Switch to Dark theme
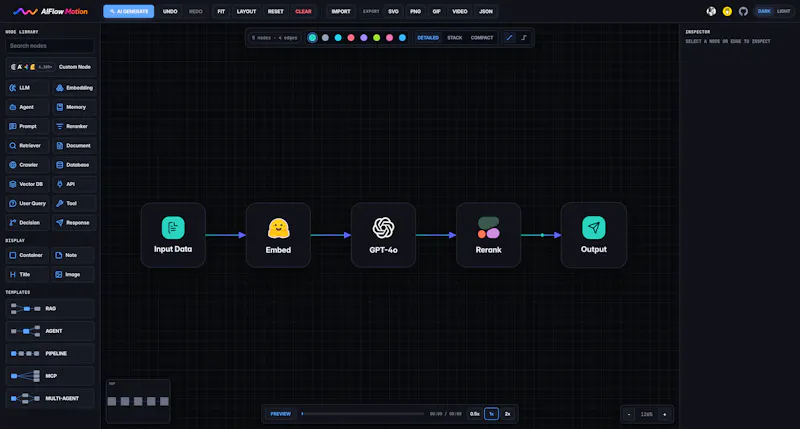The width and height of the screenshot is (800, 429). 764,11
